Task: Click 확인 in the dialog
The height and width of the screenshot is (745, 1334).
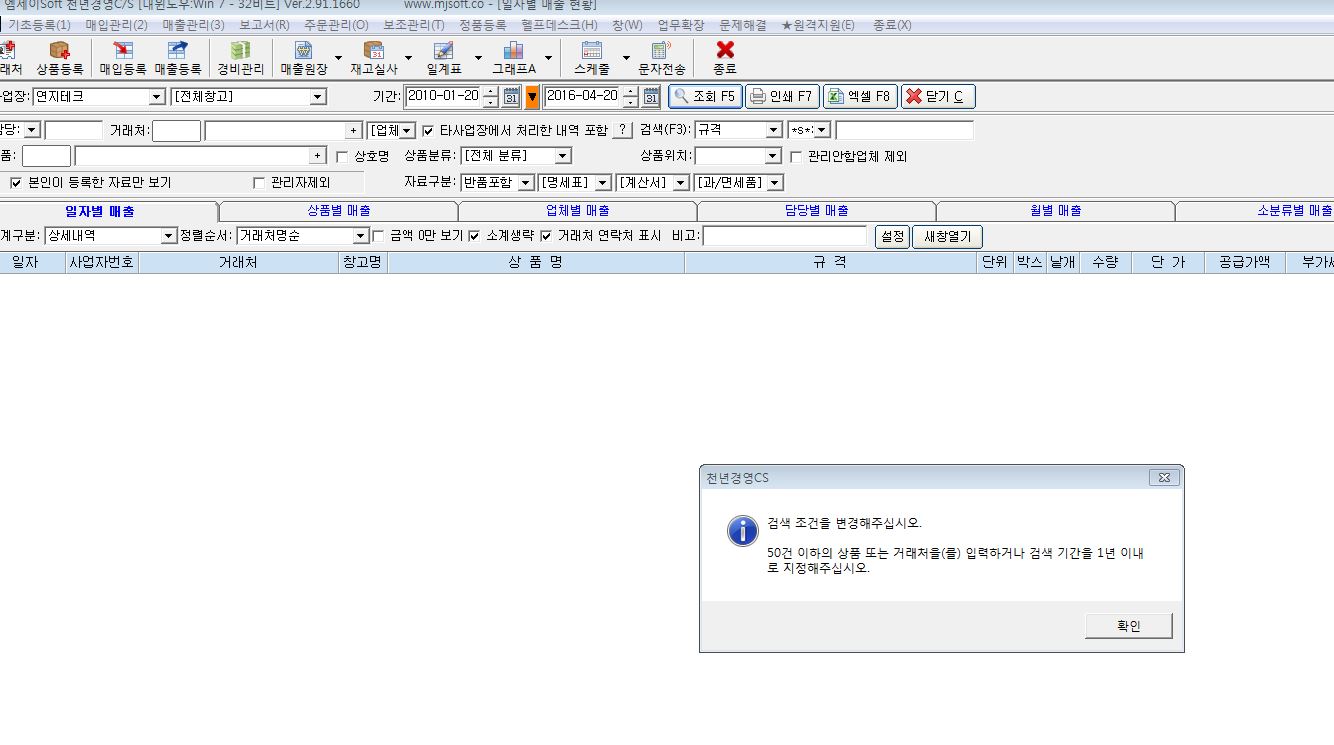Action: (x=1129, y=626)
